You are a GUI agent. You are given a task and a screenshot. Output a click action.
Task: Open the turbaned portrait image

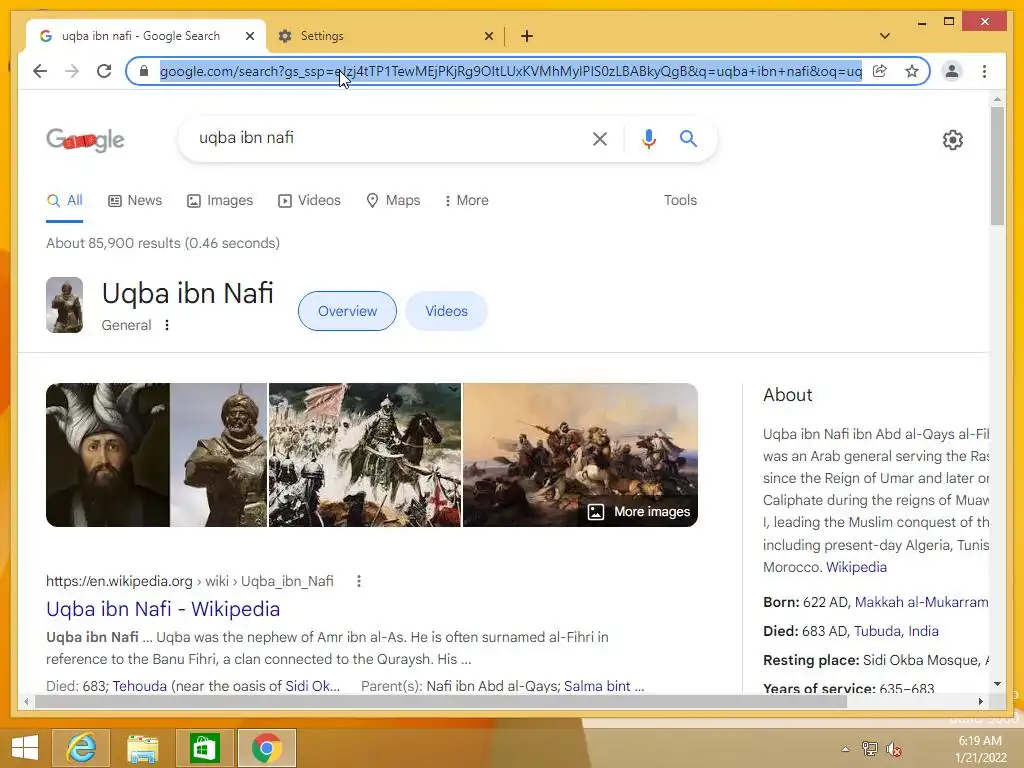(108, 455)
